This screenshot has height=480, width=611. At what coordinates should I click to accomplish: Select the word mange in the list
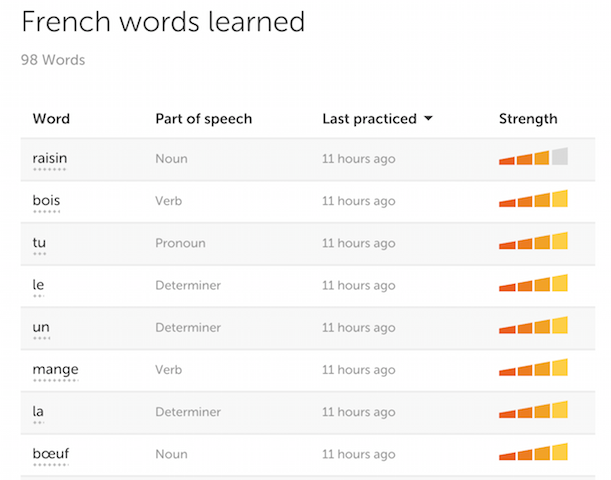pos(55,369)
